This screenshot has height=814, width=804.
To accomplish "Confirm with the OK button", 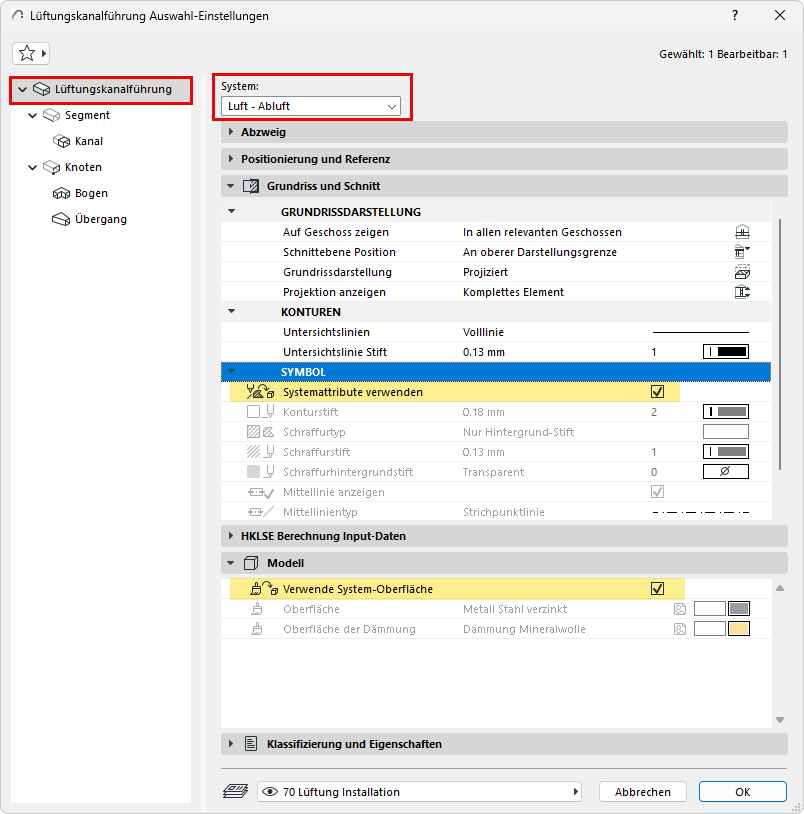I will 742,791.
